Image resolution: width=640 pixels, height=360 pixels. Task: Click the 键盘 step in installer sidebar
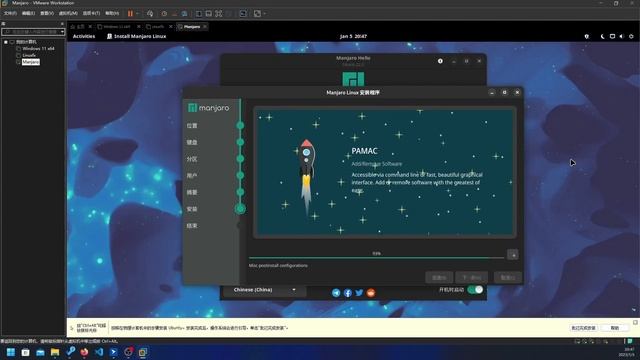coord(192,142)
